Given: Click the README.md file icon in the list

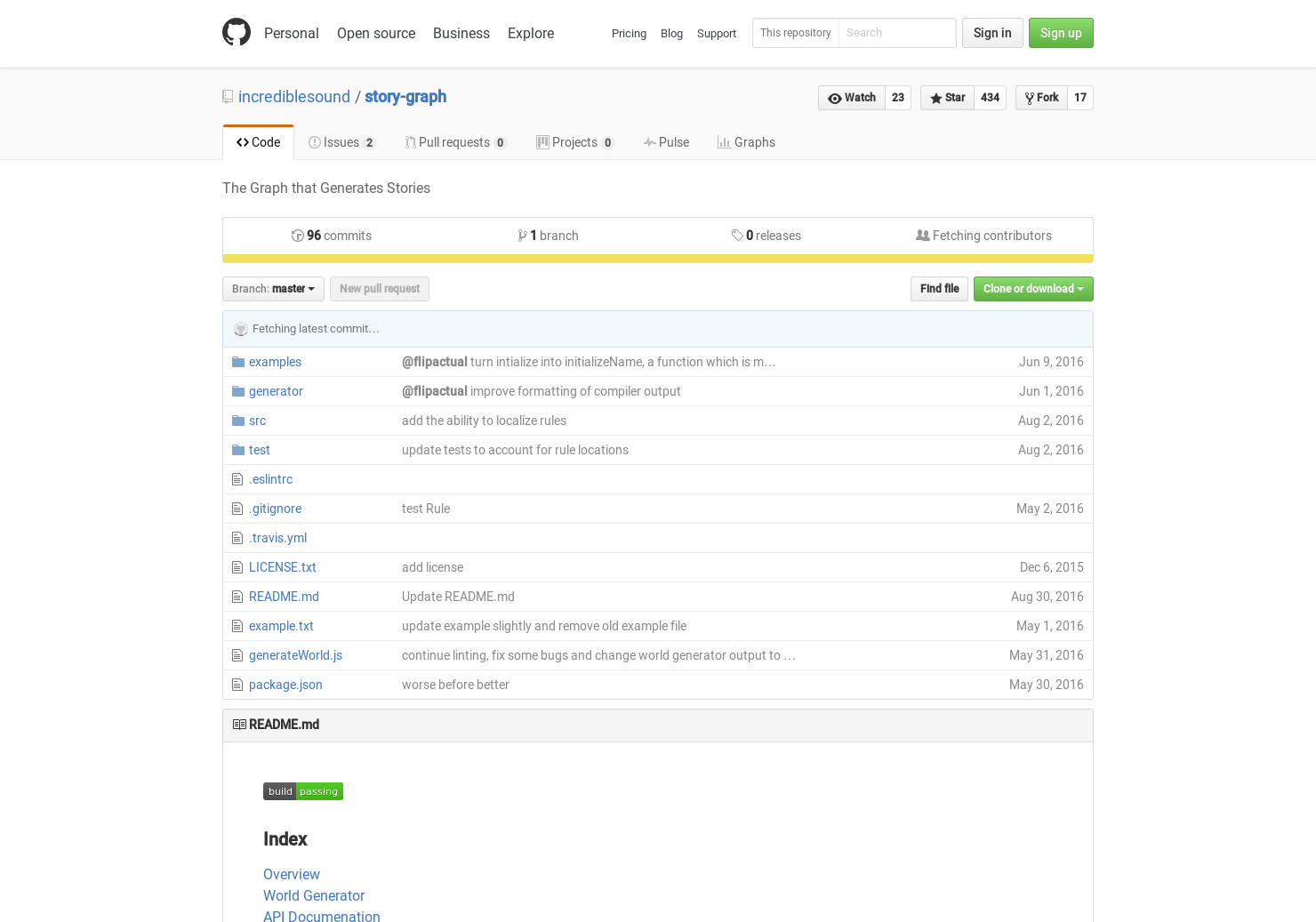Looking at the screenshot, I should pyautogui.click(x=237, y=597).
